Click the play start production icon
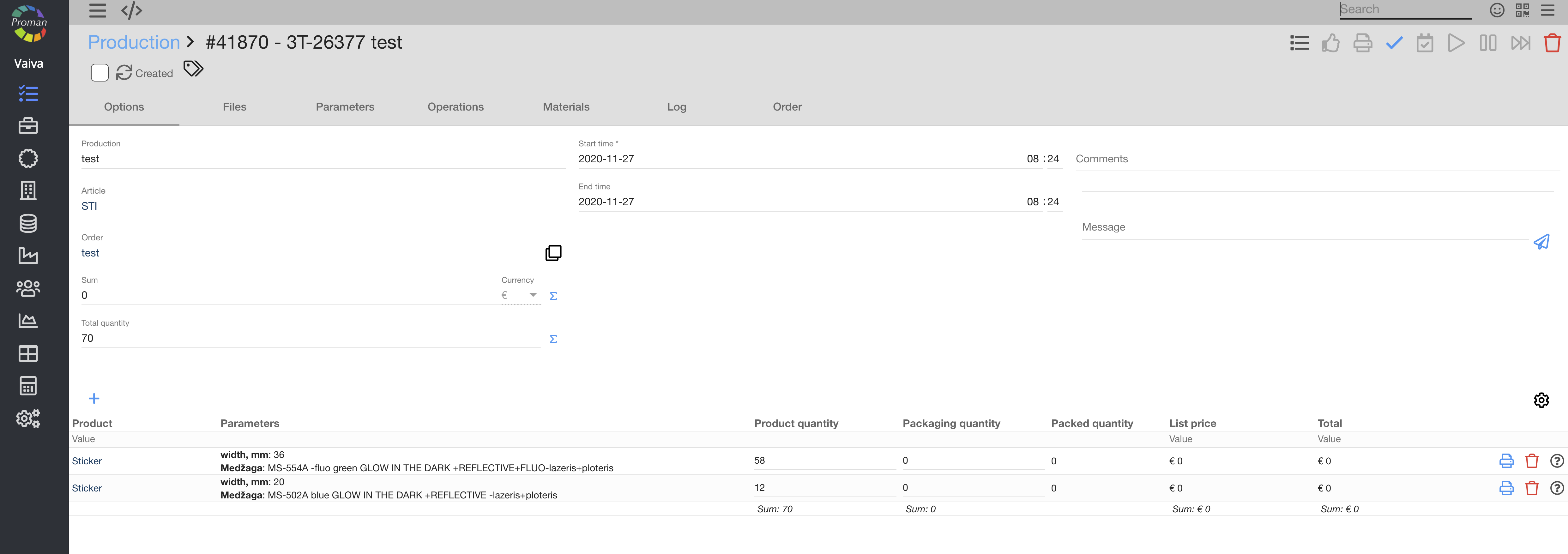 pyautogui.click(x=1456, y=43)
